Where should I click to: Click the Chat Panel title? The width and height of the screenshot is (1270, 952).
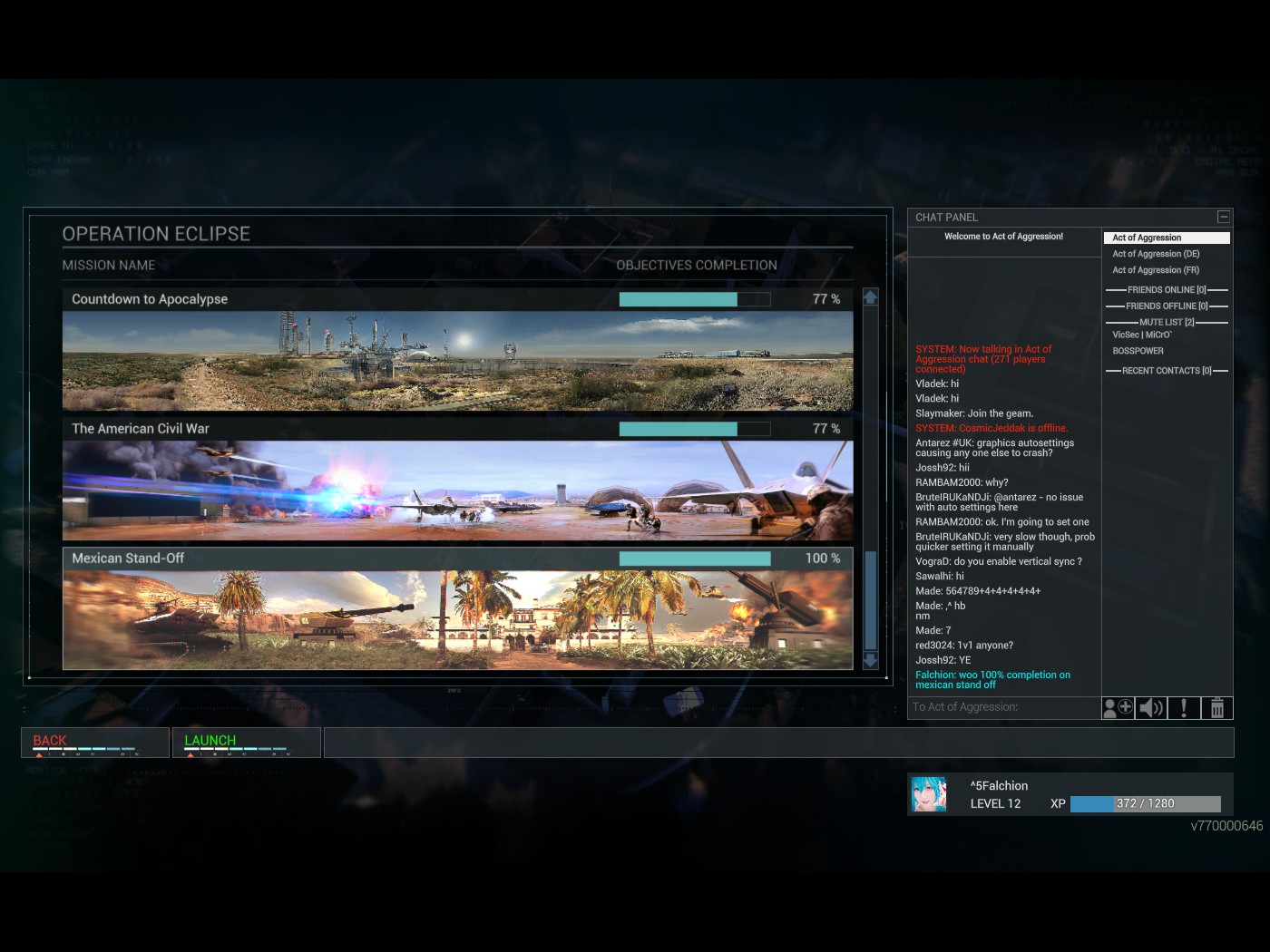[946, 218]
